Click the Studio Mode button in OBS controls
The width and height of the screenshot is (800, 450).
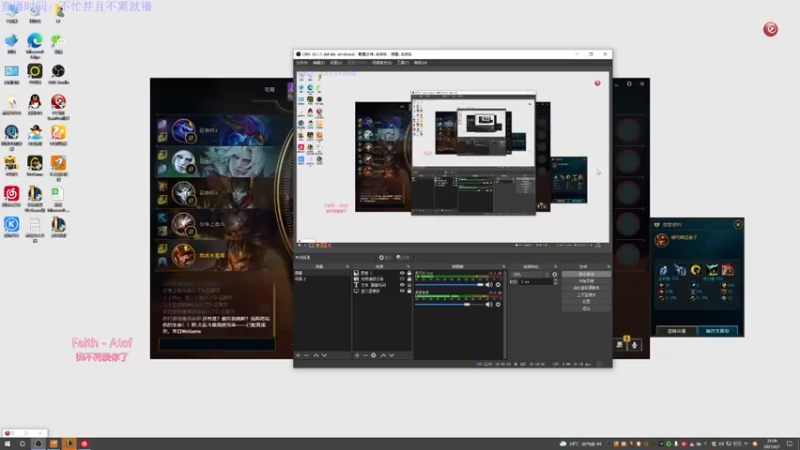(586, 295)
